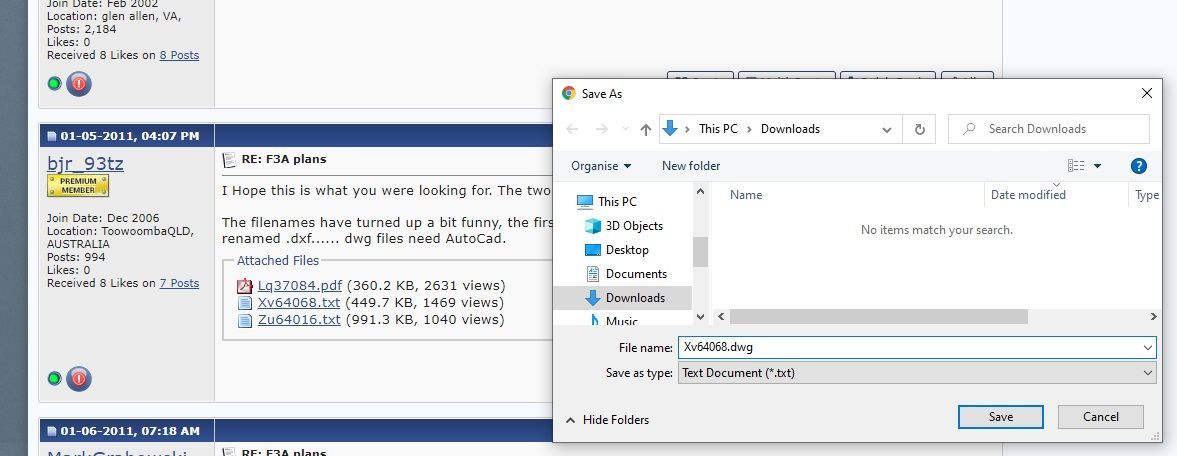
Task: Open the File name dropdown arrow
Action: [1146, 347]
